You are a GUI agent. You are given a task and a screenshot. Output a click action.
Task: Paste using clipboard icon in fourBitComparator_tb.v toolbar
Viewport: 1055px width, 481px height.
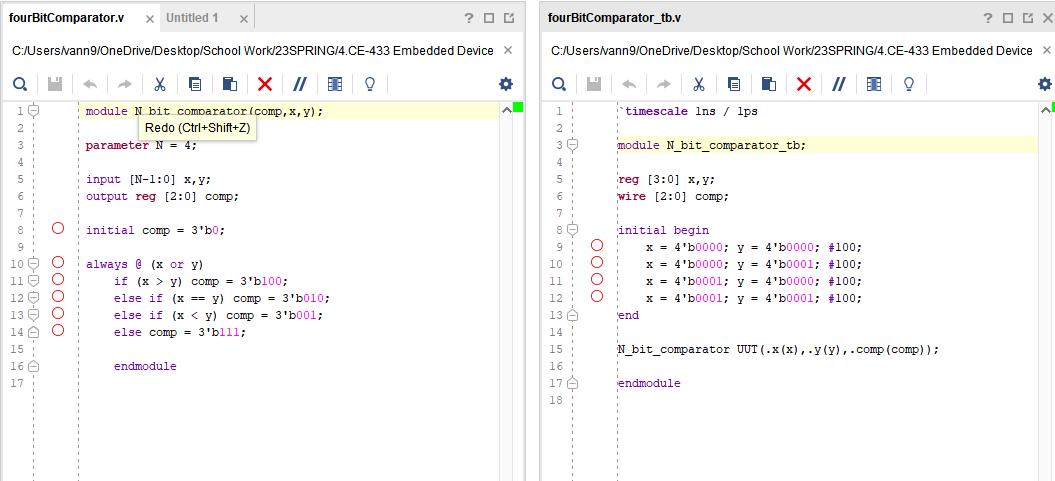click(x=768, y=84)
